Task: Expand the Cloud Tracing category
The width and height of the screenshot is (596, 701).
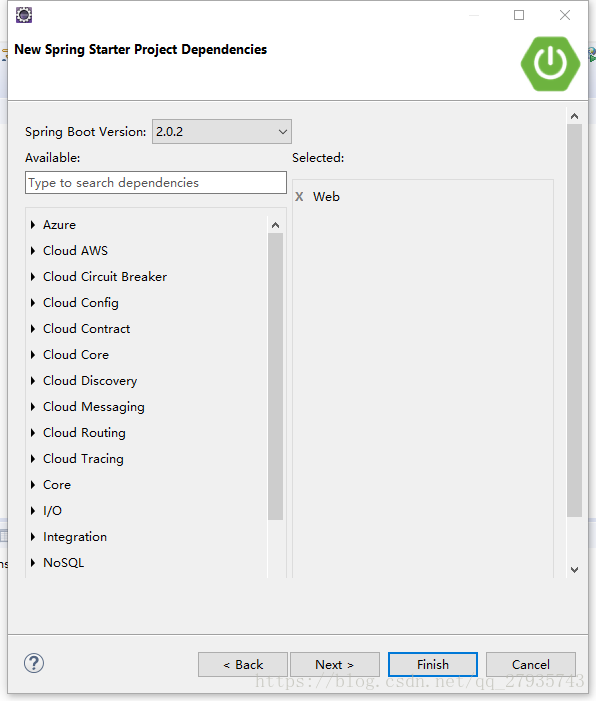Action: tap(33, 459)
